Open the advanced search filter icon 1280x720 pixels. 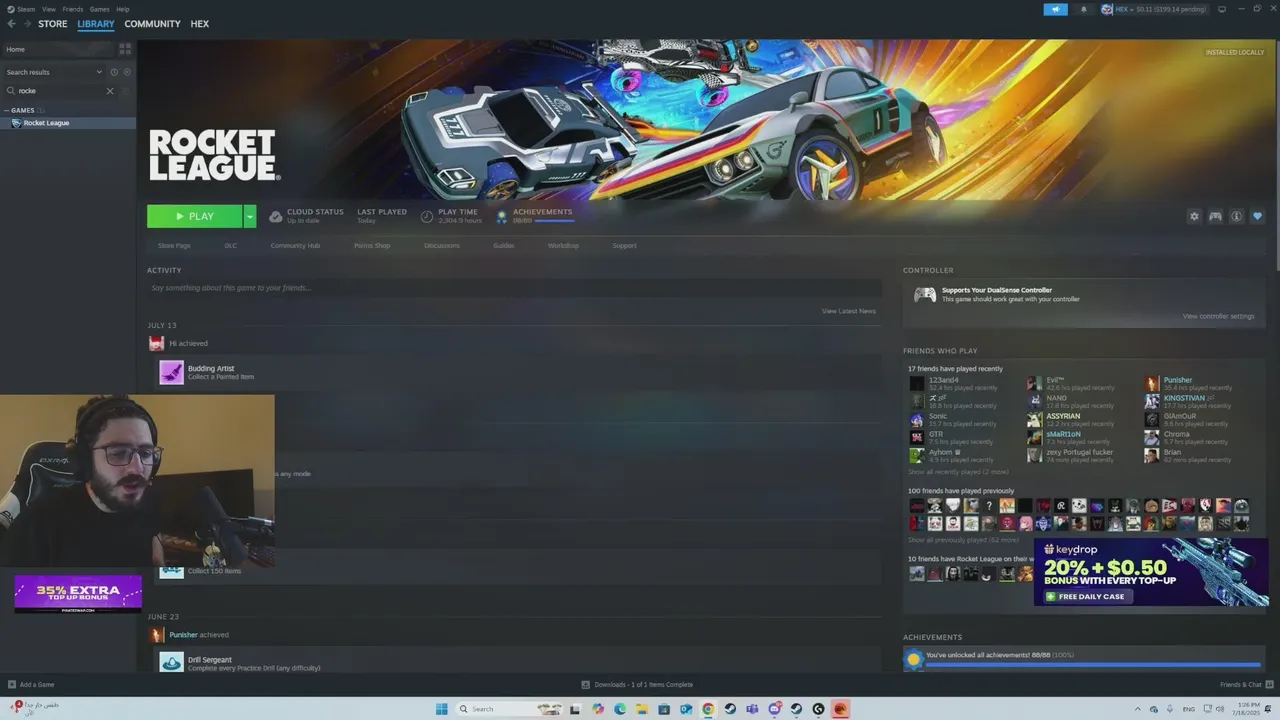pyautogui.click(x=125, y=91)
